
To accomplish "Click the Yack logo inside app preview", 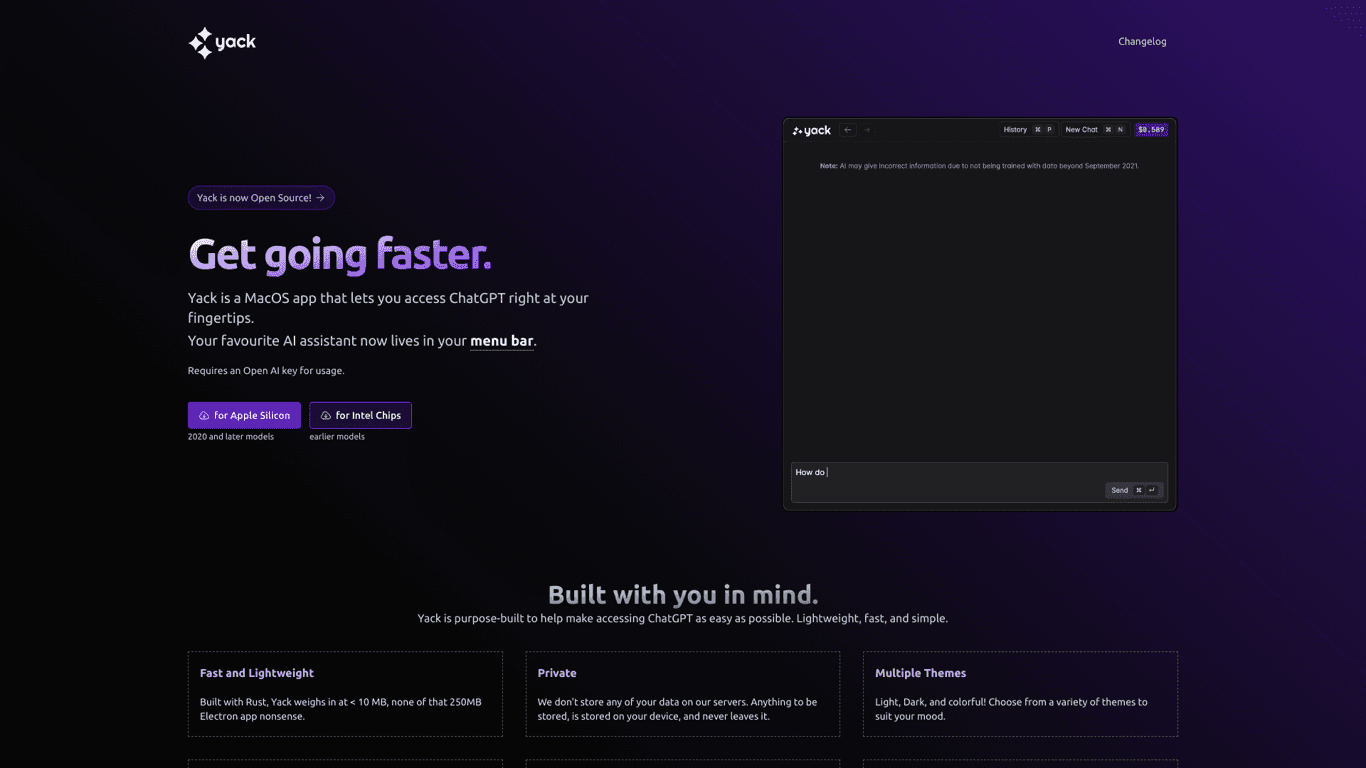I will click(x=812, y=130).
